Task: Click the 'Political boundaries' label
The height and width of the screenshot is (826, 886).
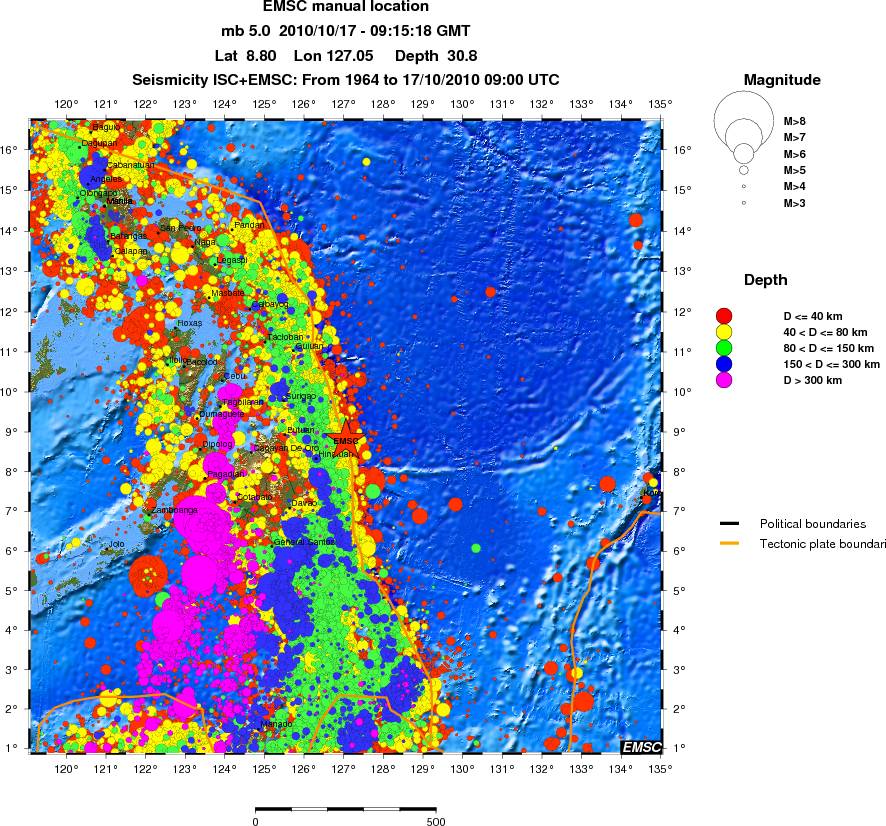Action: point(813,524)
